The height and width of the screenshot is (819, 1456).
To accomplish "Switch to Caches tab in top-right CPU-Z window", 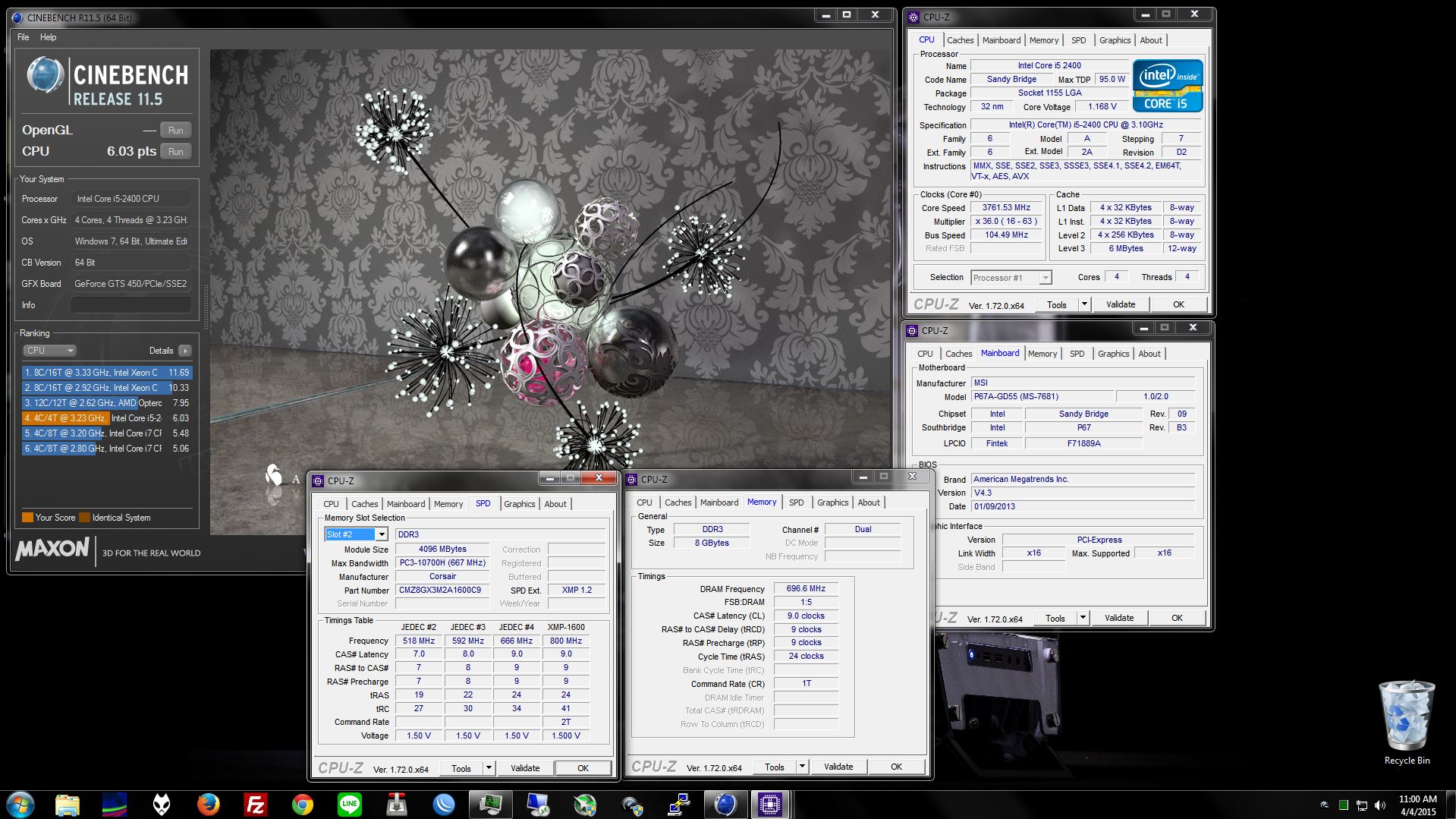I will coord(960,40).
